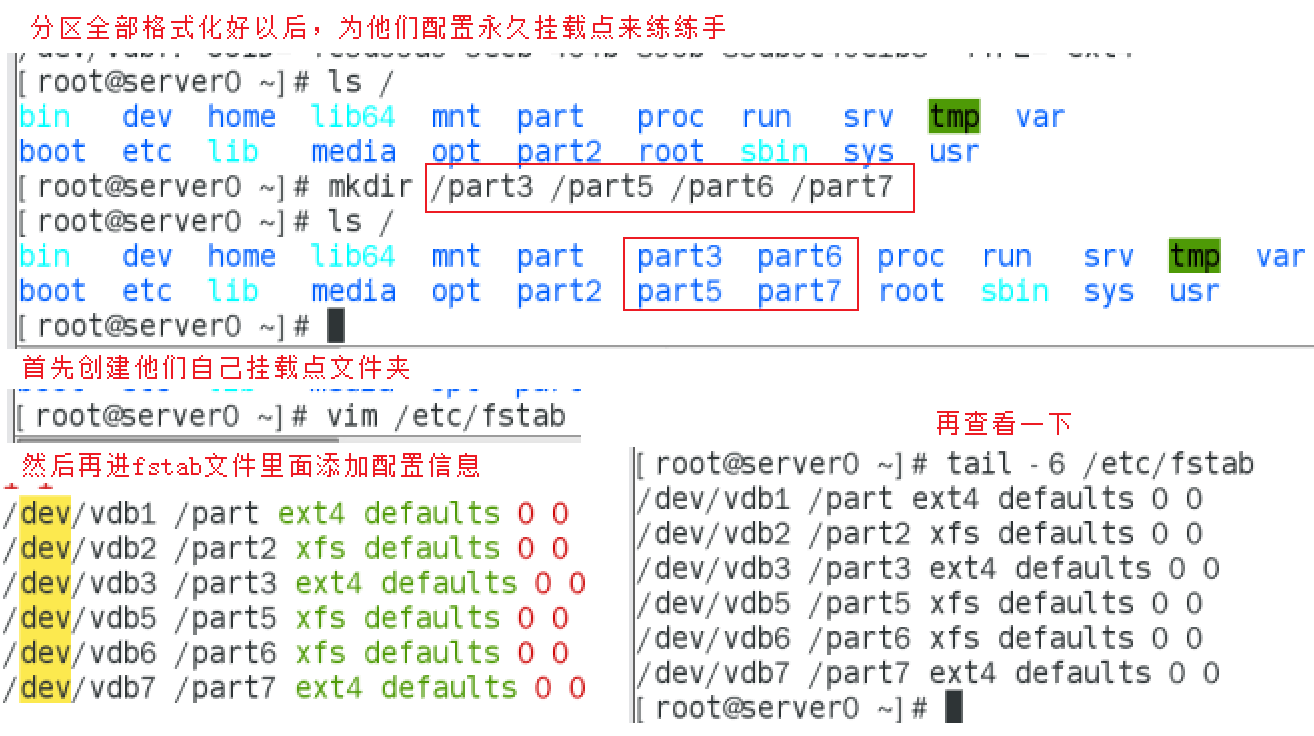Click green xfs on the vim /dev/vdb2 line
The image size is (1314, 736).
320,549
